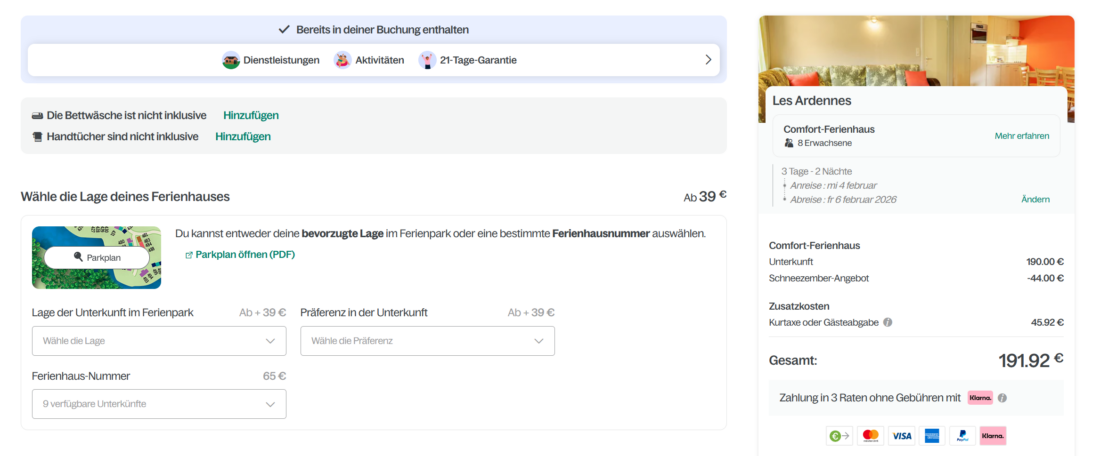Click the Dienstleistungen label

[x=281, y=60]
